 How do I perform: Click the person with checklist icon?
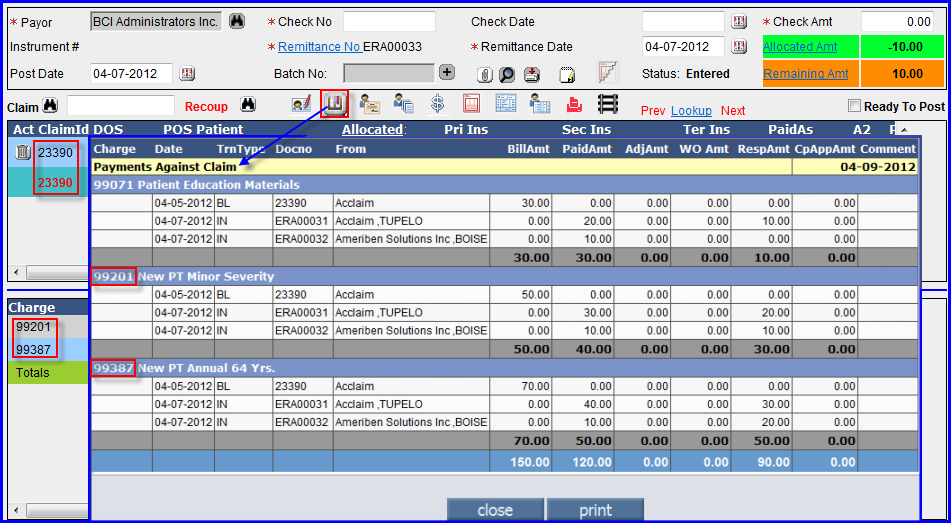(539, 104)
